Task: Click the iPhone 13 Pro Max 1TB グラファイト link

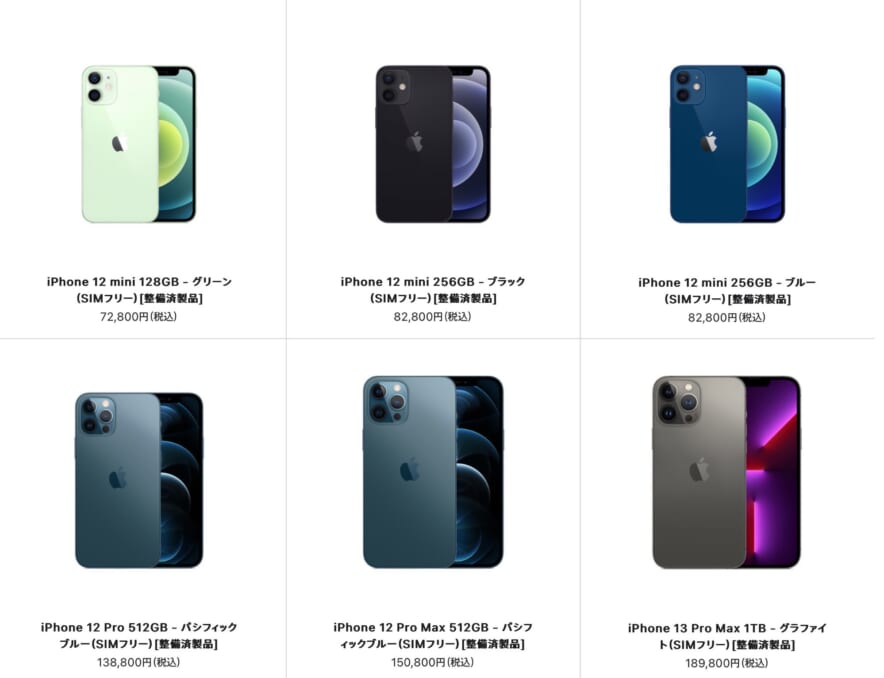Action: tap(727, 636)
